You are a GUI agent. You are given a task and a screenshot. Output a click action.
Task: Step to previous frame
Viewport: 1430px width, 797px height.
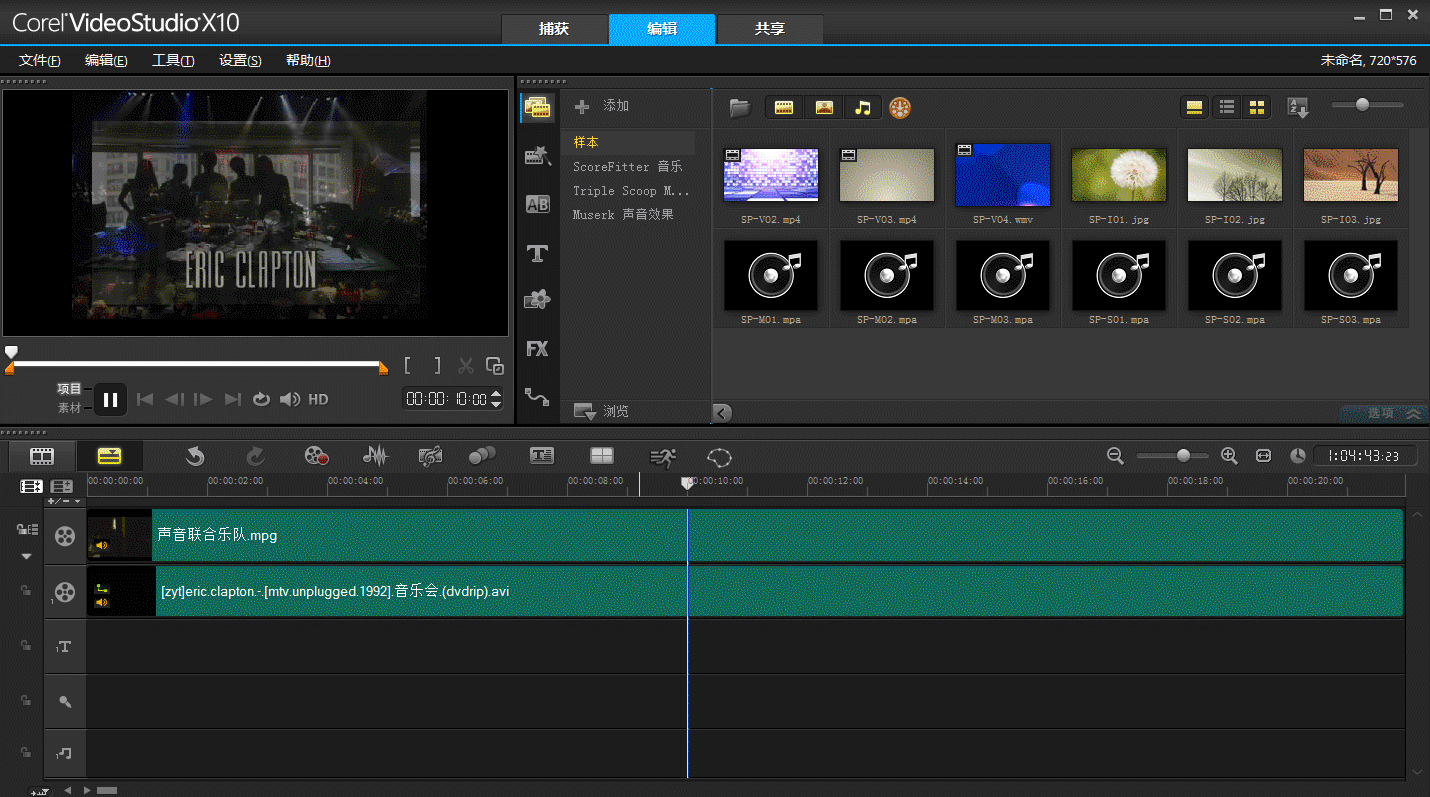174,399
